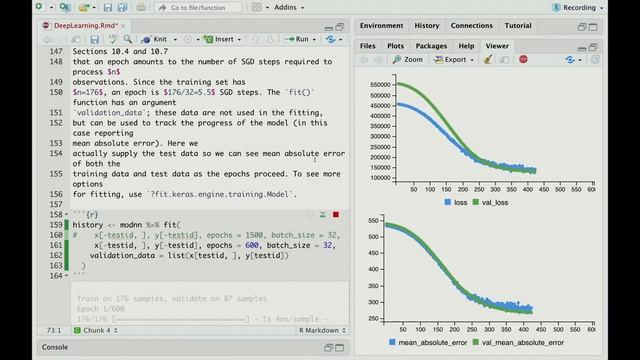Click chunk 158 options gear icon

(x=309, y=215)
